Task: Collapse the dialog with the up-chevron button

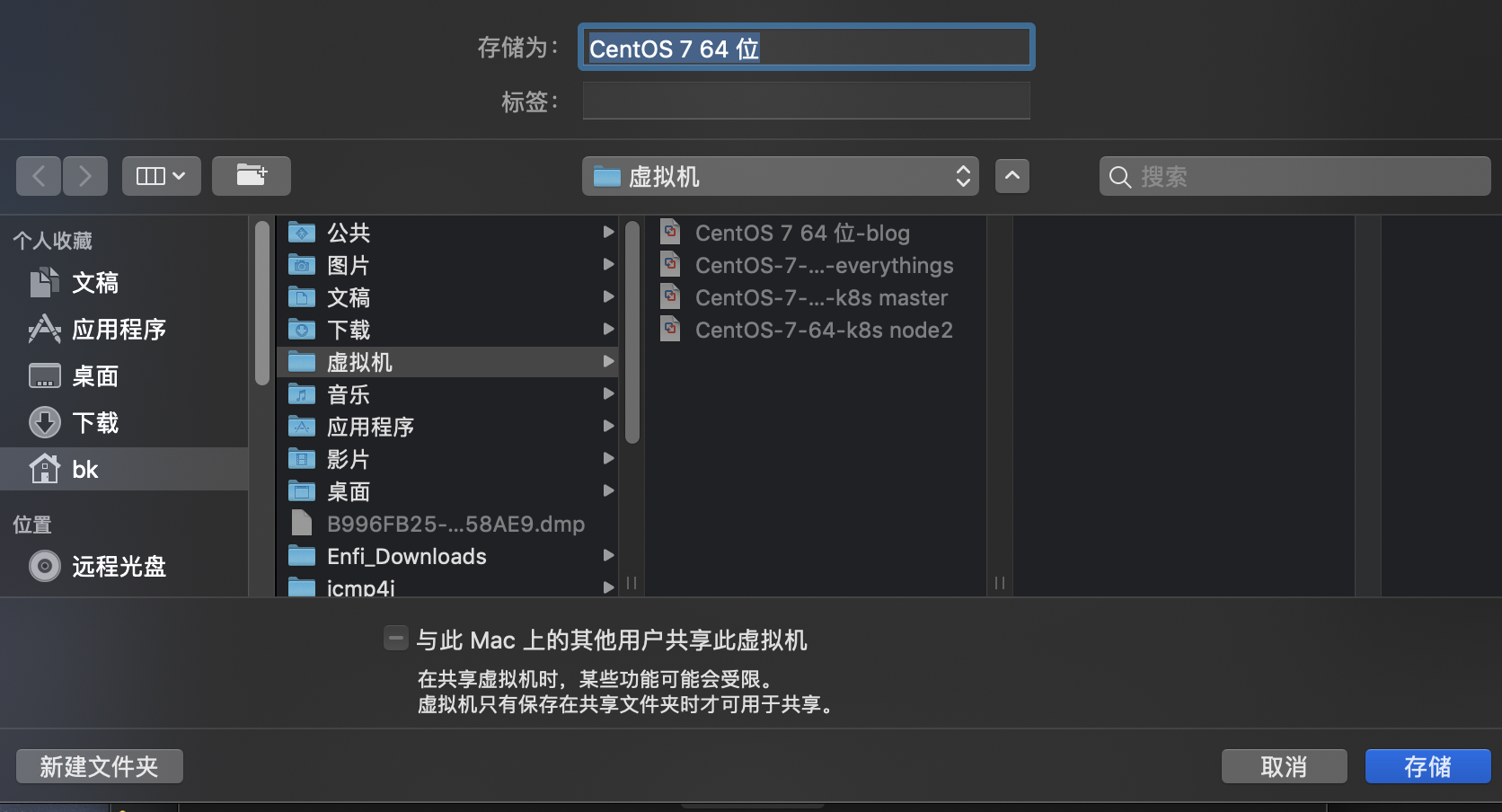Action: (x=1012, y=176)
